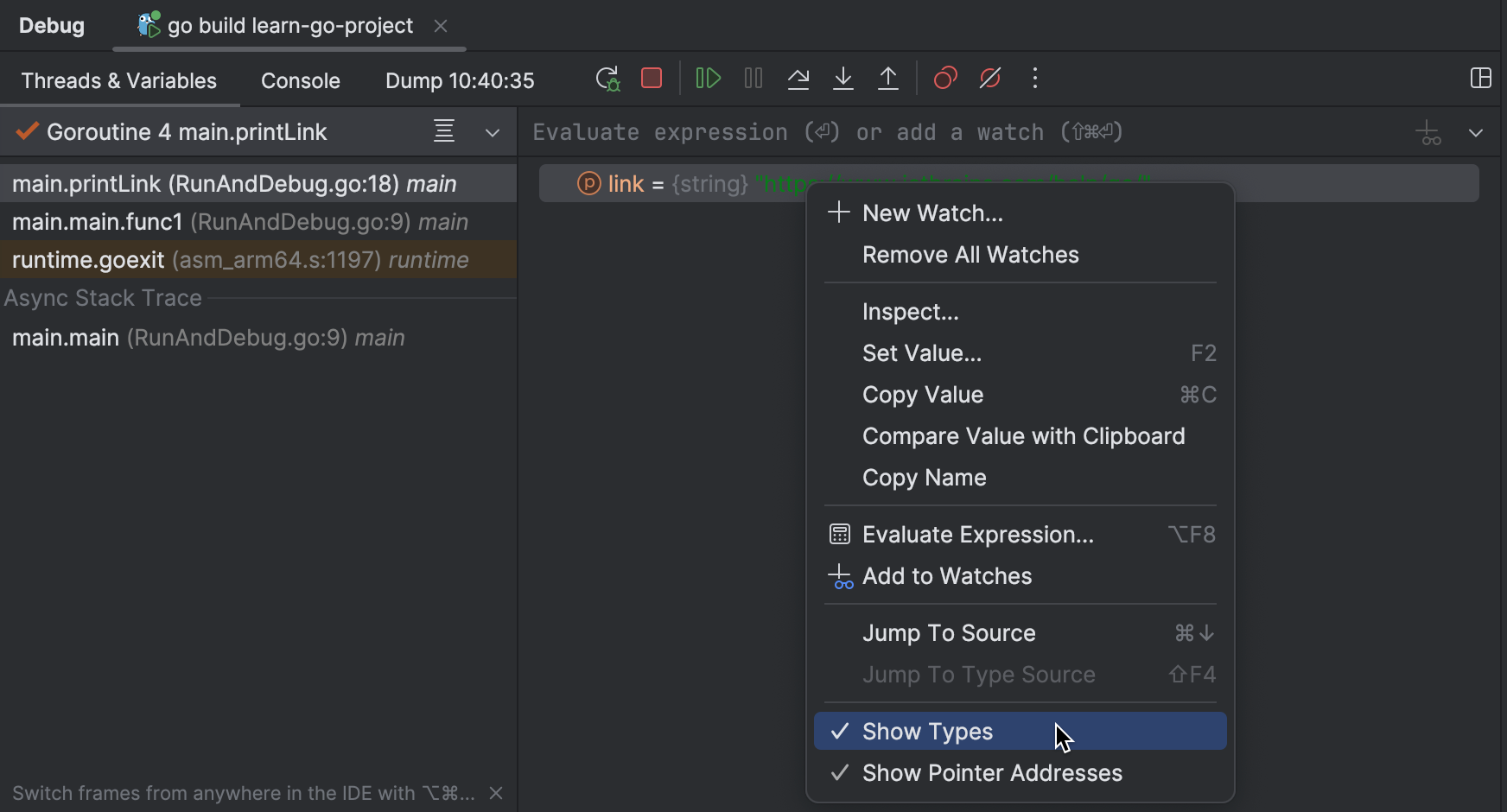The height and width of the screenshot is (812, 1507).
Task: Open the Goroutine 4 thread dropdown
Action: click(492, 132)
